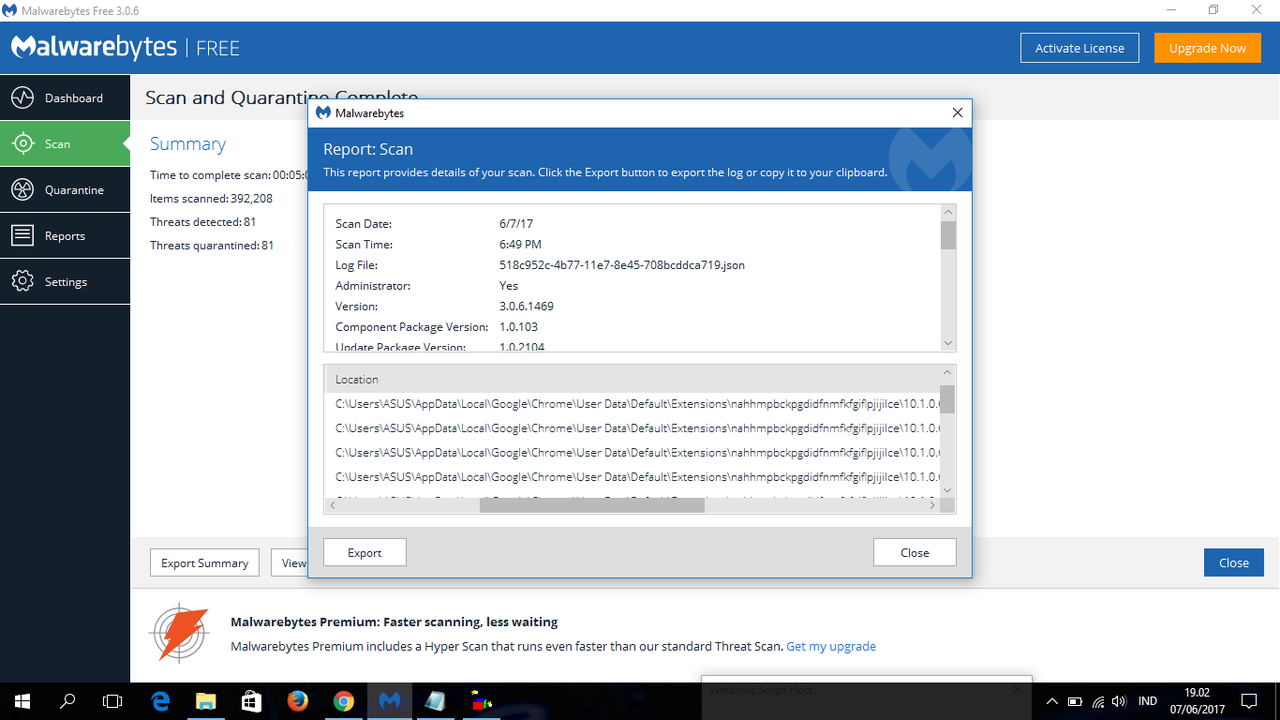Click the Scan Date value 6/7/17
1280x720 pixels.
(x=517, y=224)
